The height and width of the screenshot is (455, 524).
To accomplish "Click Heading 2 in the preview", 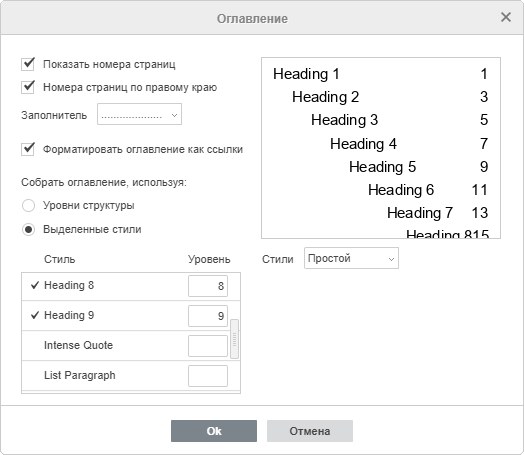I will coord(325,97).
